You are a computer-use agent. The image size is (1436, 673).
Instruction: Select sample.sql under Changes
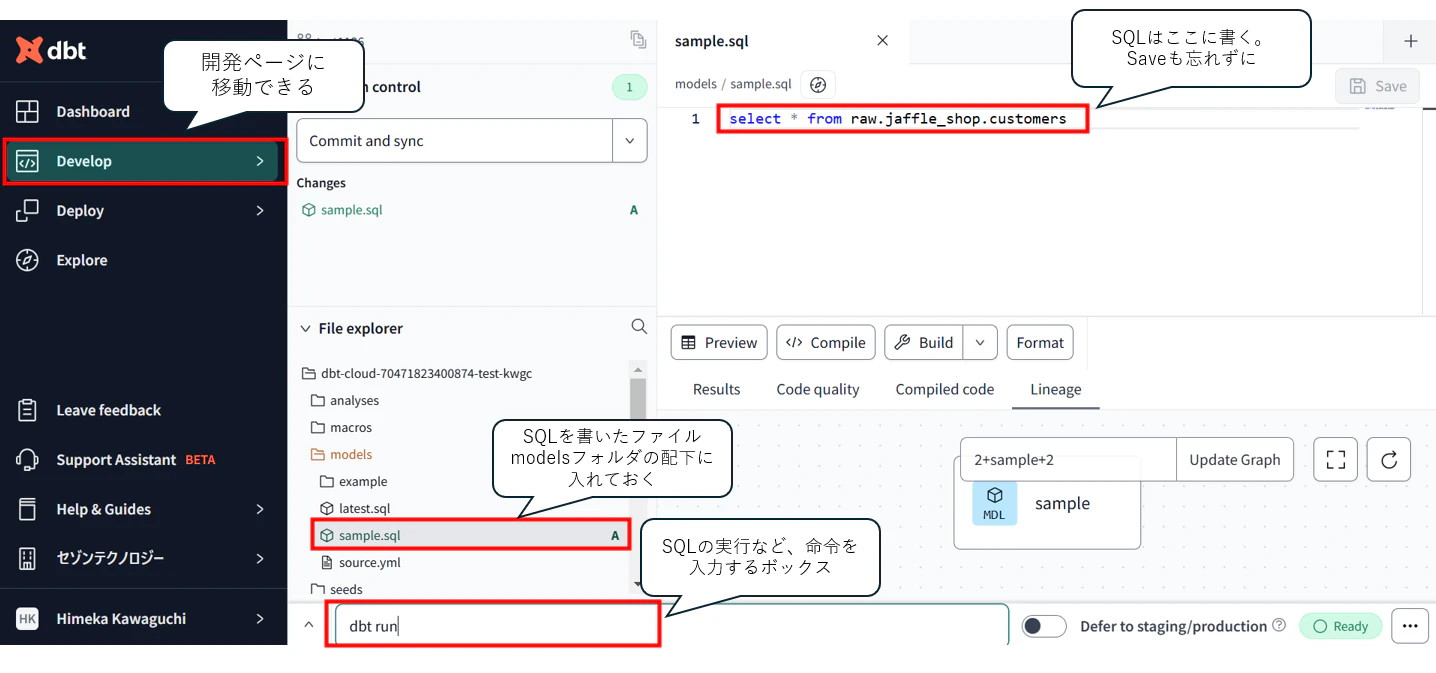pyautogui.click(x=351, y=210)
